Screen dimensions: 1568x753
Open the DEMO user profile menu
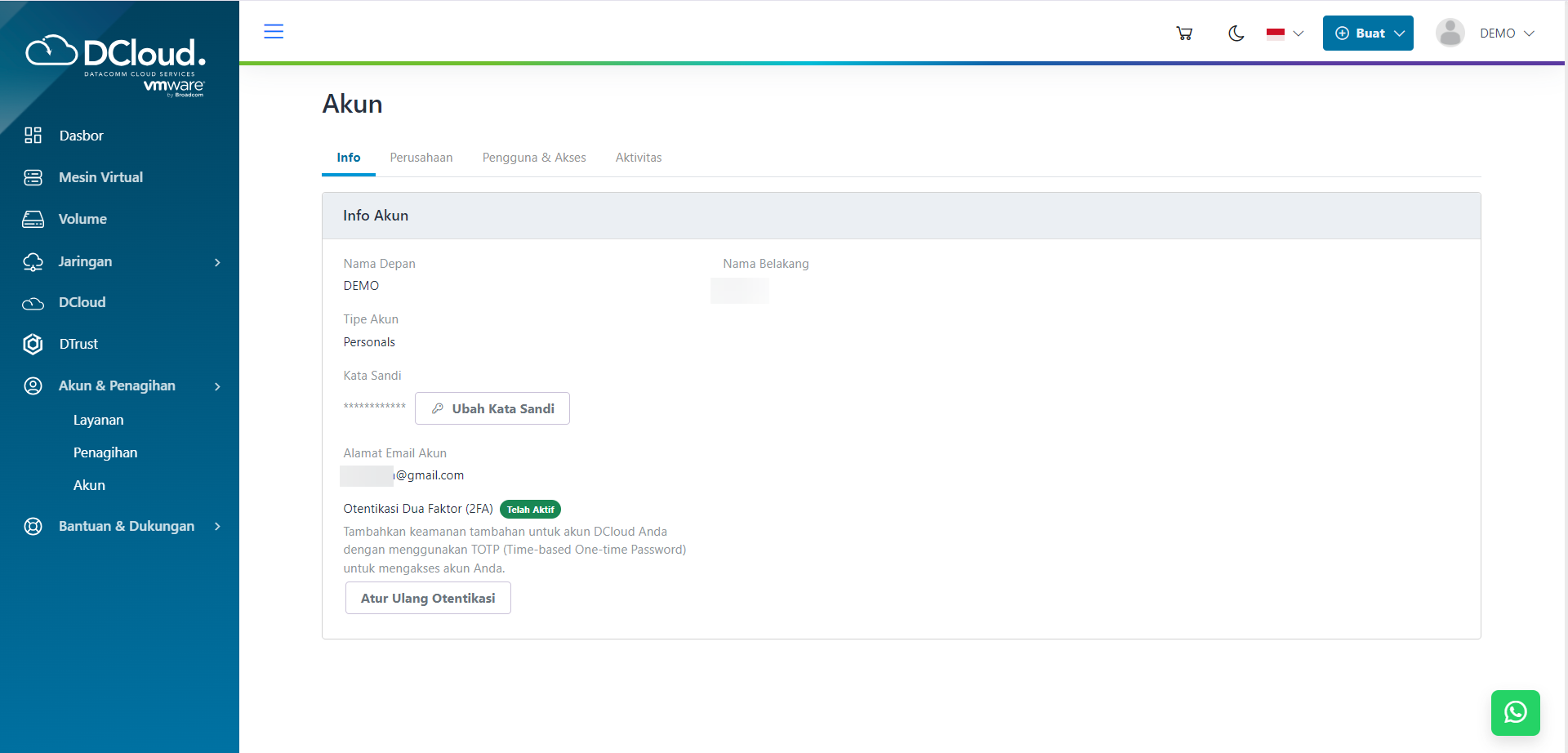[1486, 33]
